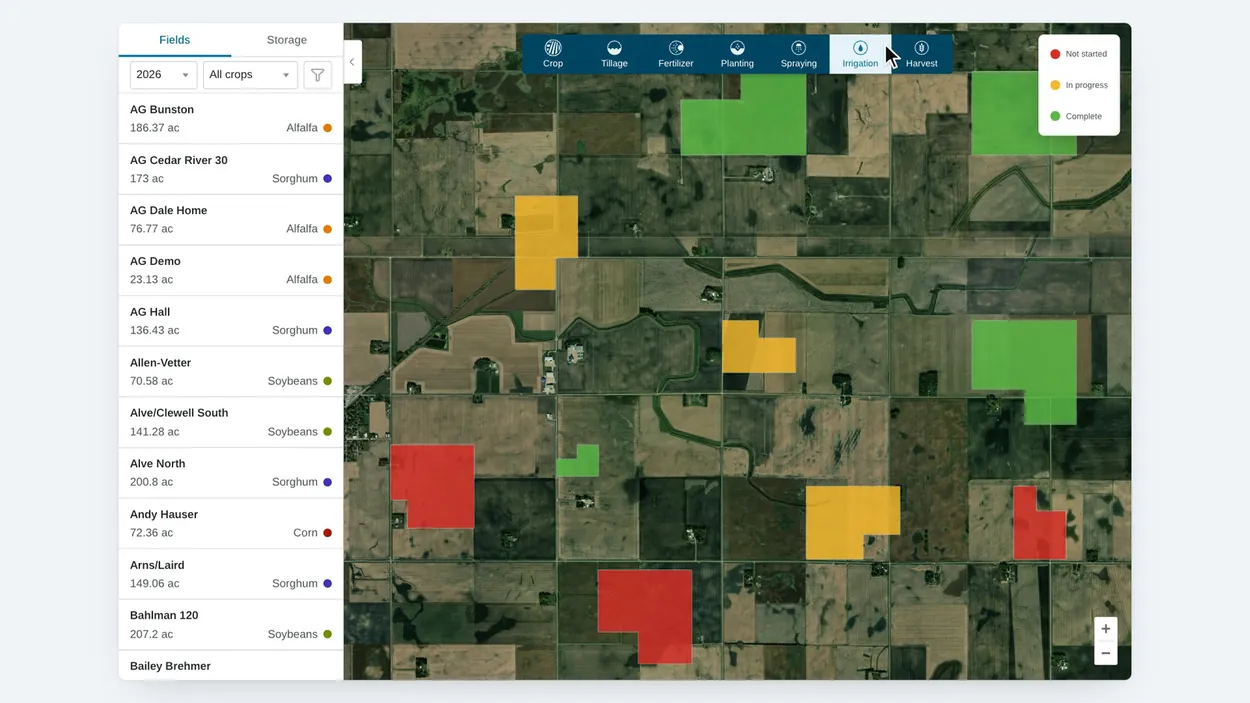
Task: Zoom in on the map
Action: (x=1105, y=629)
